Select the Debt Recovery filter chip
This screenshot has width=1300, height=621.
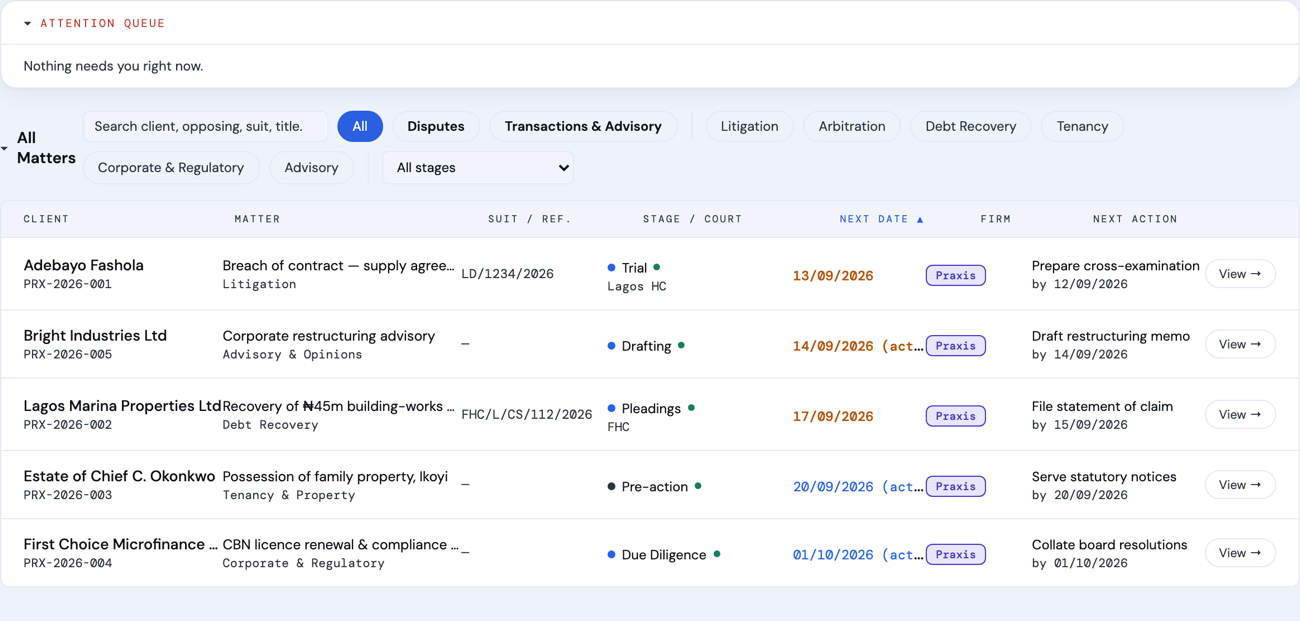(x=971, y=126)
